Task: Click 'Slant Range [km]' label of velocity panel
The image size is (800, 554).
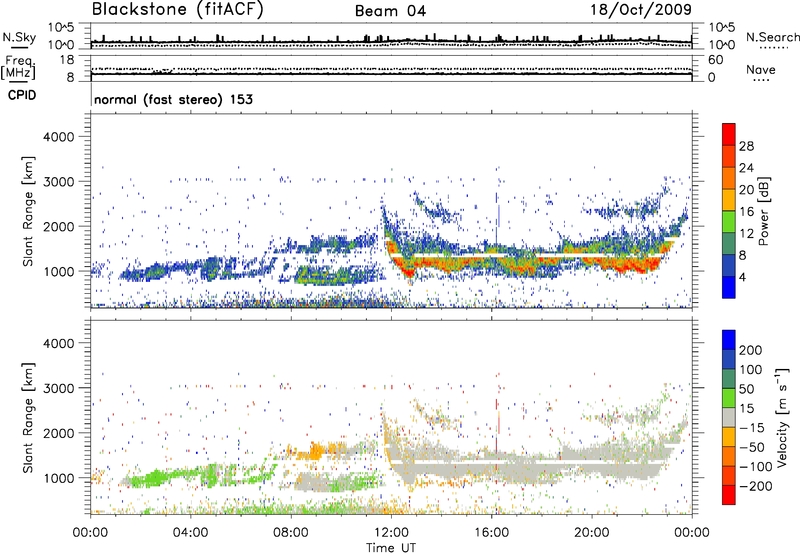Action: [x=28, y=418]
